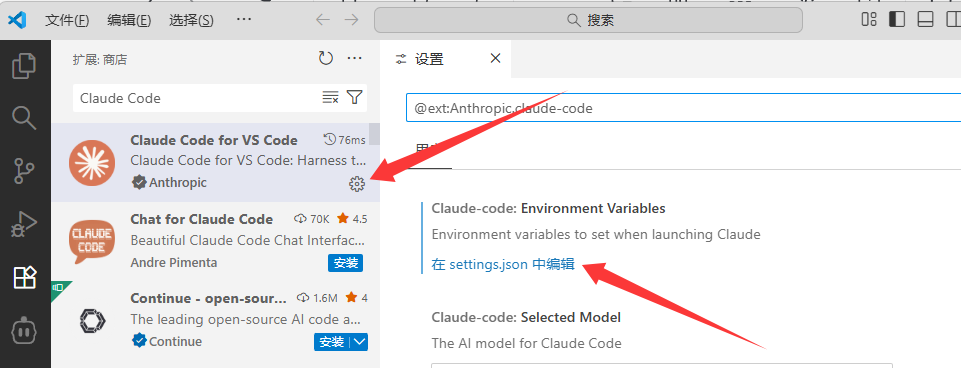This screenshot has width=961, height=368.
Task: Click the VS Code logo icon
Action: (x=17, y=20)
